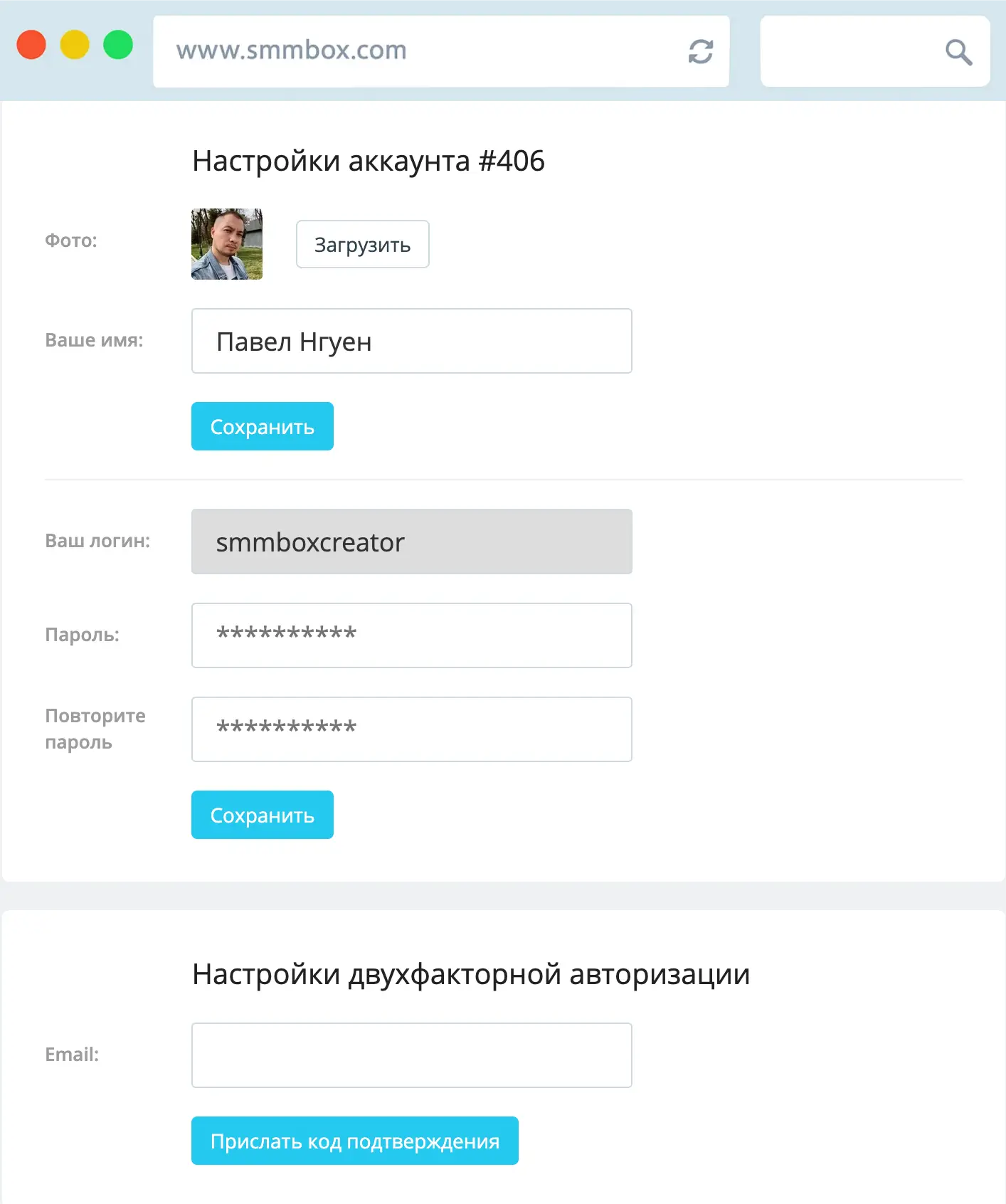
Task: Open the profile photo thumbnail
Action: [x=227, y=244]
